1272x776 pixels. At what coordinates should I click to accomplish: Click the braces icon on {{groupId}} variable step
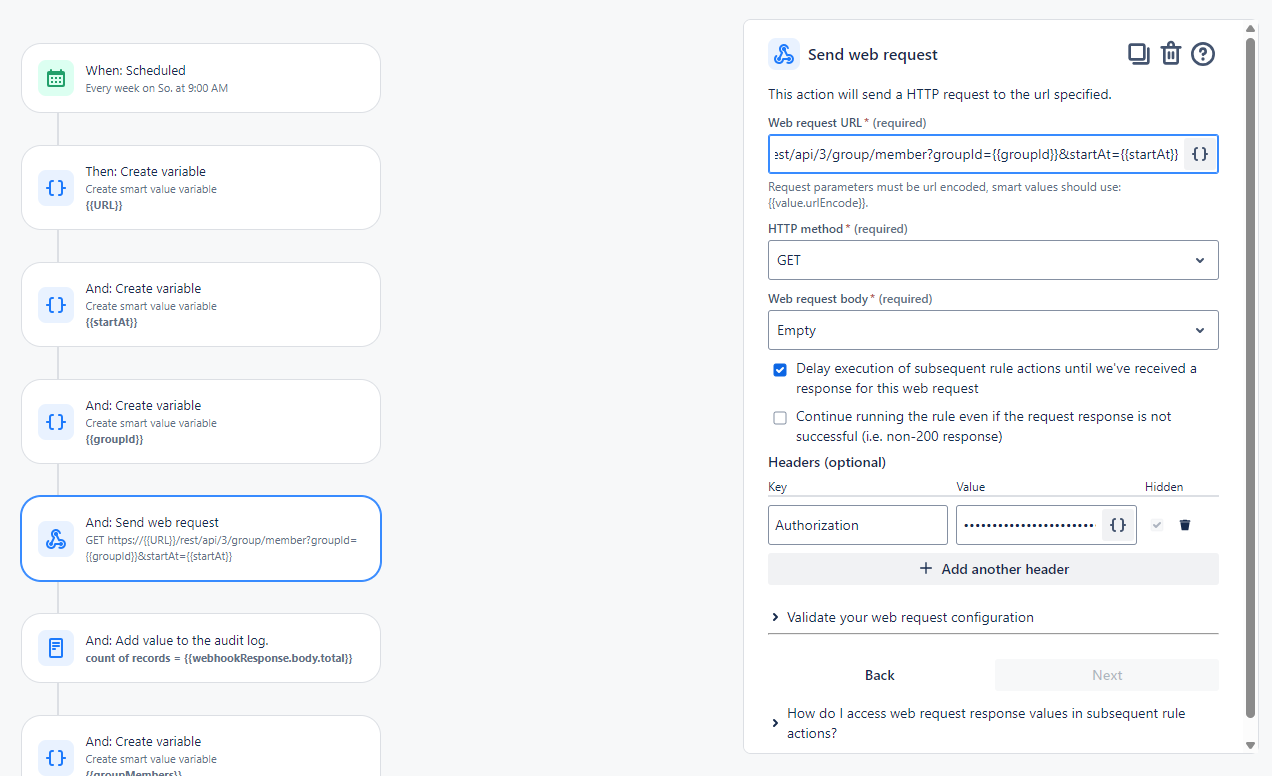click(x=56, y=422)
